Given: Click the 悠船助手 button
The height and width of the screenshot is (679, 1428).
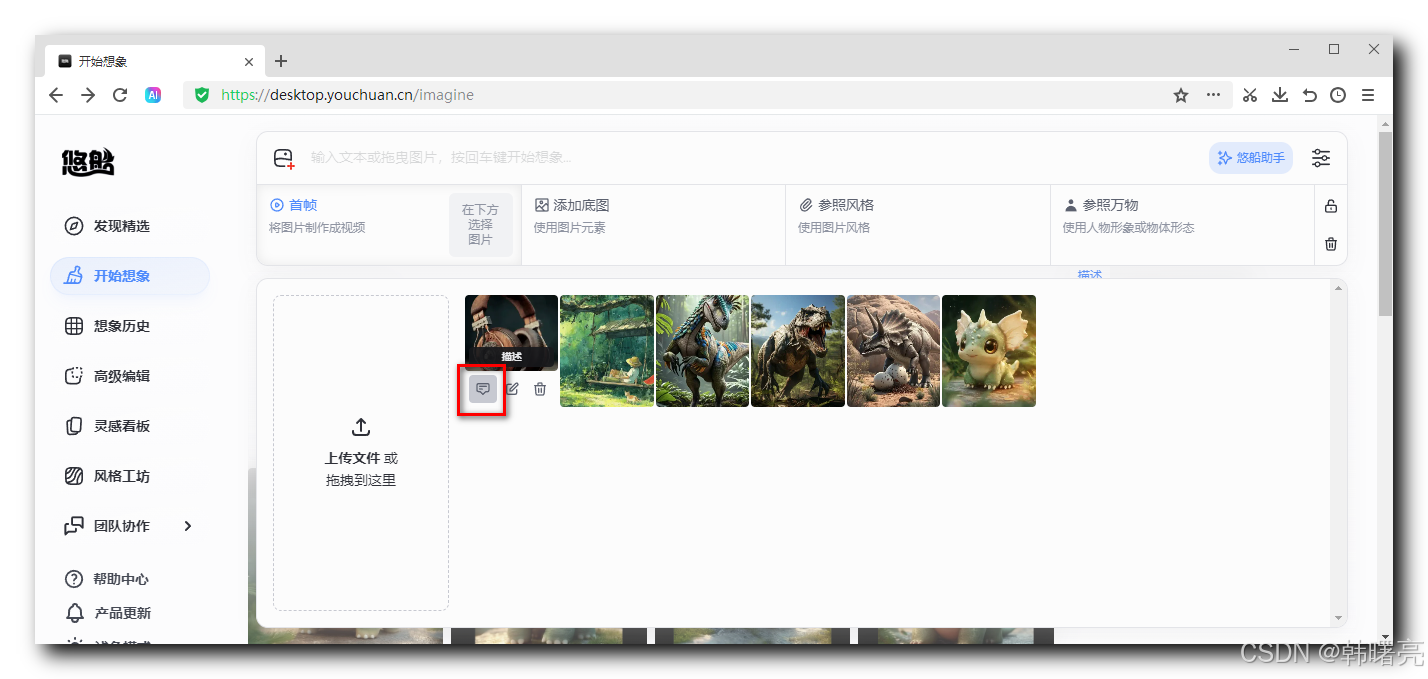Looking at the screenshot, I should [1251, 158].
